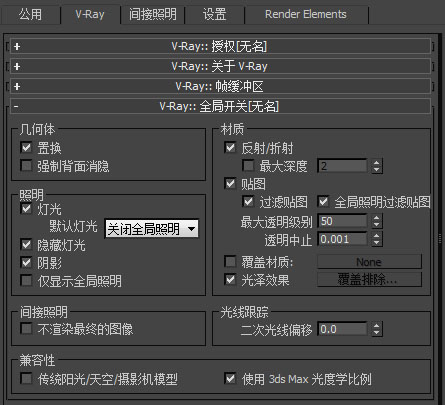This screenshot has width=445, height=405.
Task: Switch to Render Elements tab
Action: pyautogui.click(x=306, y=15)
